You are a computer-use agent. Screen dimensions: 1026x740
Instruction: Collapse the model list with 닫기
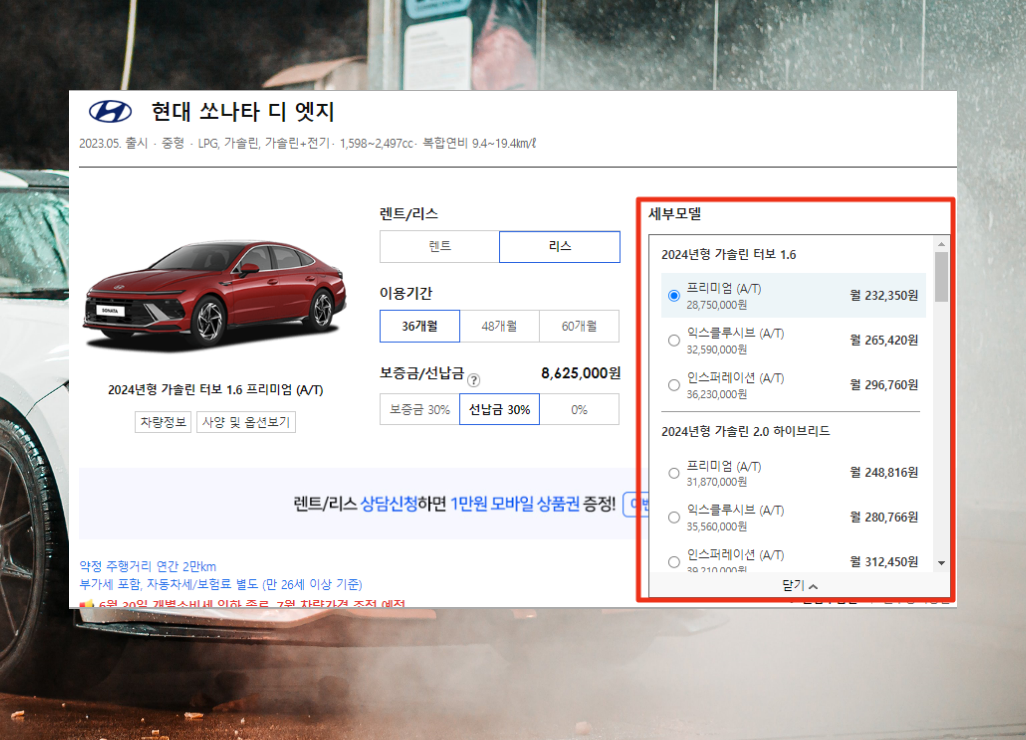[x=799, y=585]
